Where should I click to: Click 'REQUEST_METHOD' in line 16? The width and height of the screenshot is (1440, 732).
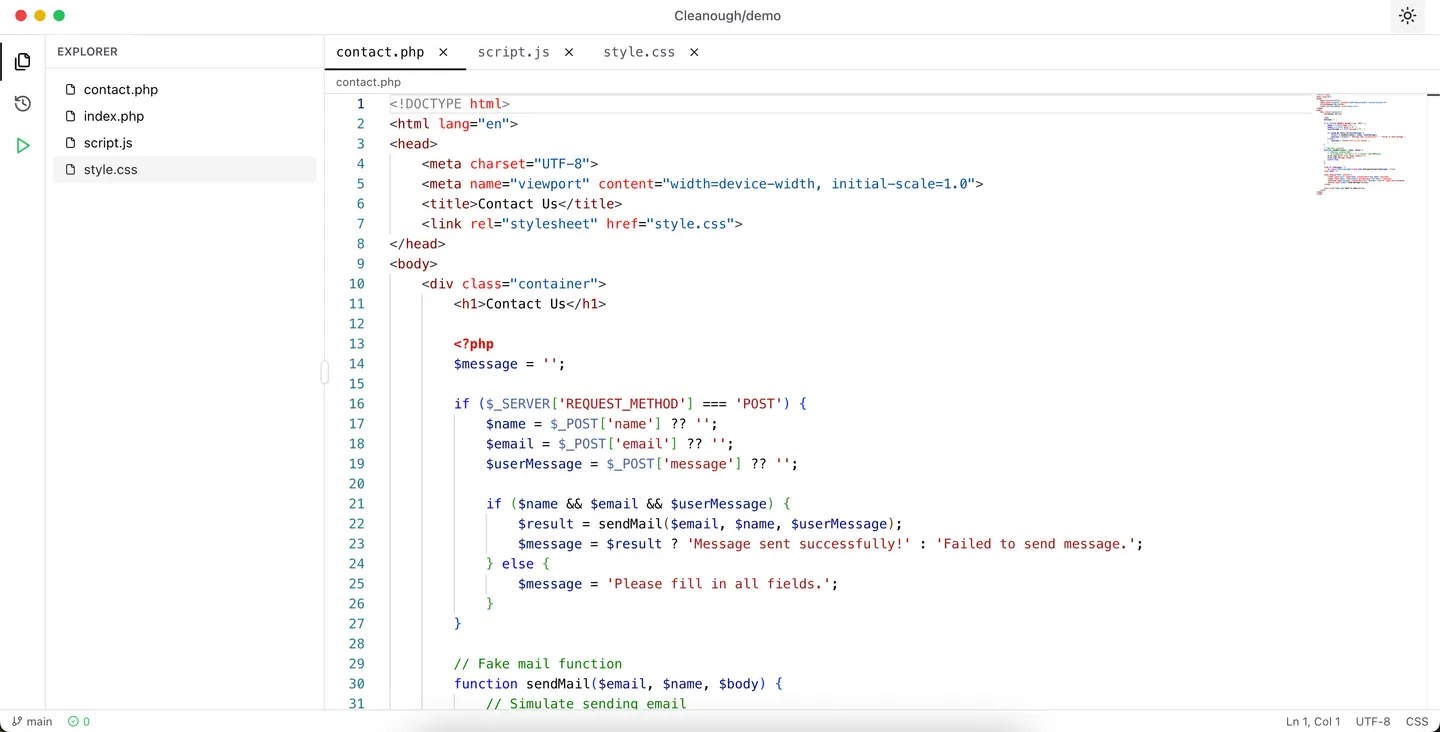[x=623, y=404]
